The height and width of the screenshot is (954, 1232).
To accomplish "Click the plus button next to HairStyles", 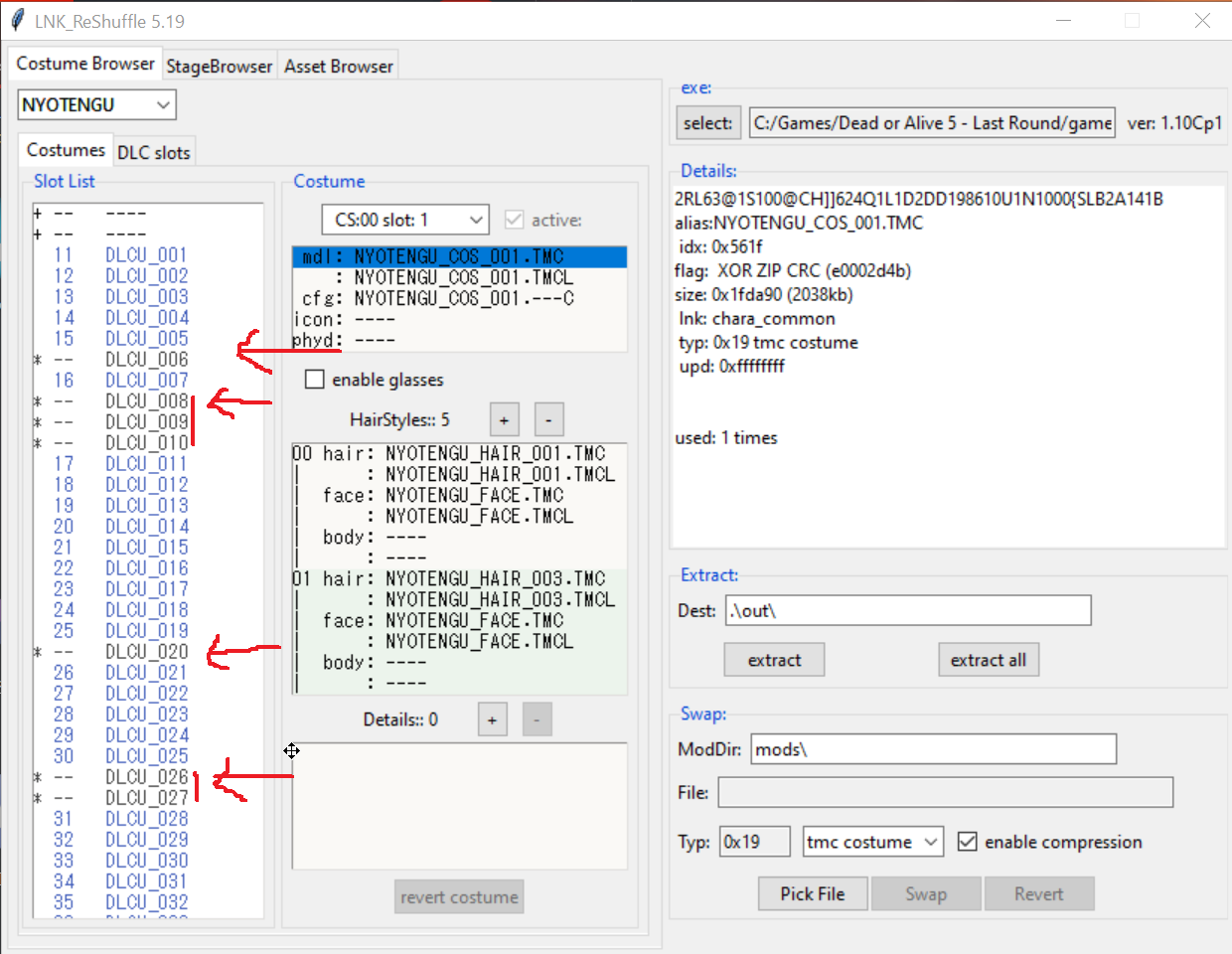I will pos(504,420).
